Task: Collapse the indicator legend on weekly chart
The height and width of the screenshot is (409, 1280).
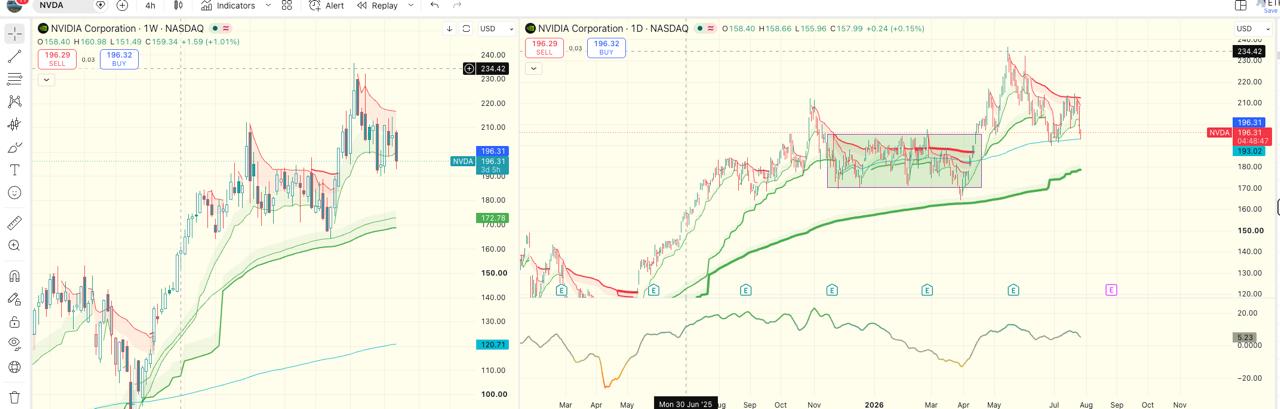Action: pyautogui.click(x=46, y=79)
